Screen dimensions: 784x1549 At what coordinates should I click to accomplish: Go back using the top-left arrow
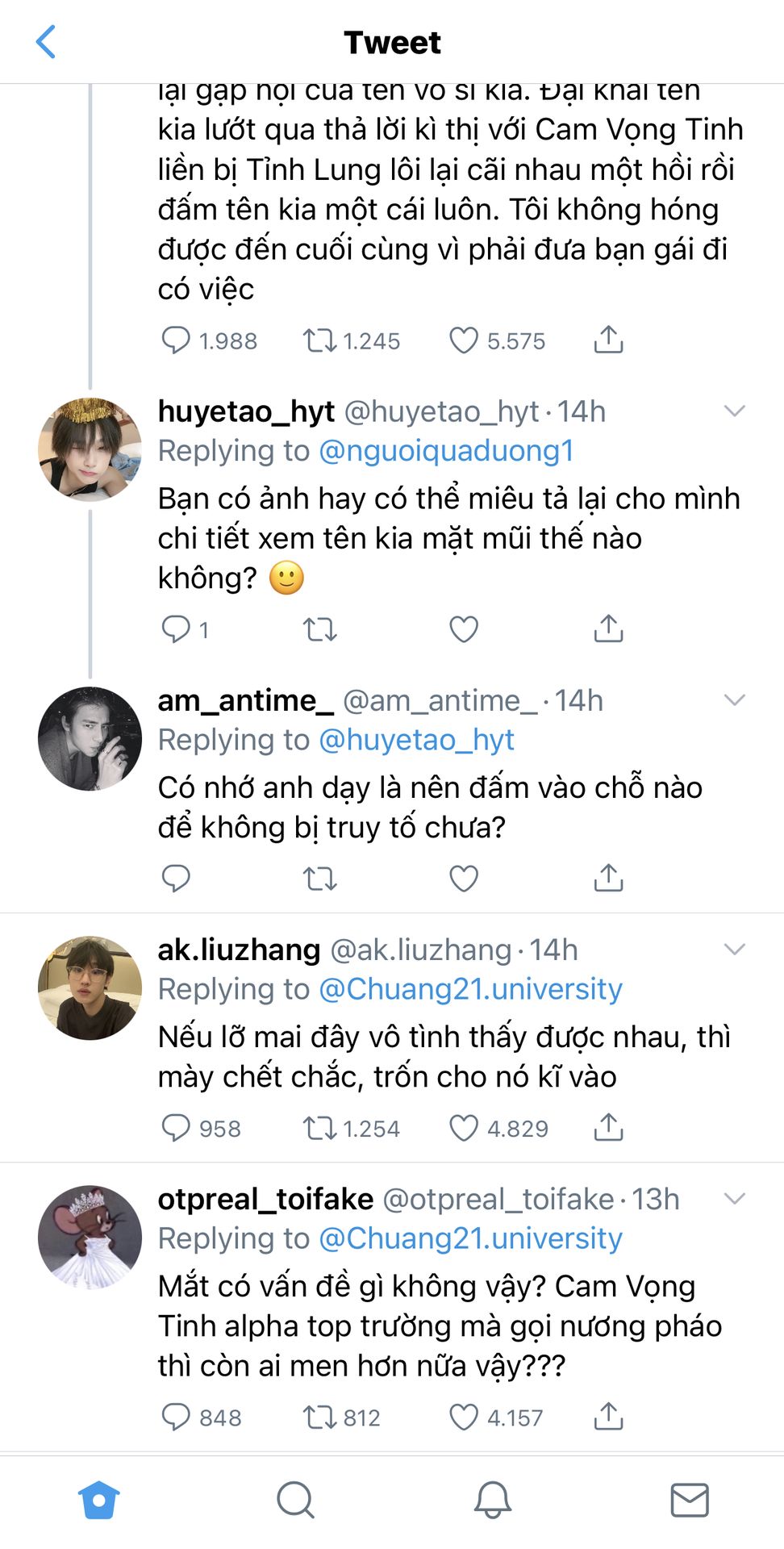pos(47,42)
